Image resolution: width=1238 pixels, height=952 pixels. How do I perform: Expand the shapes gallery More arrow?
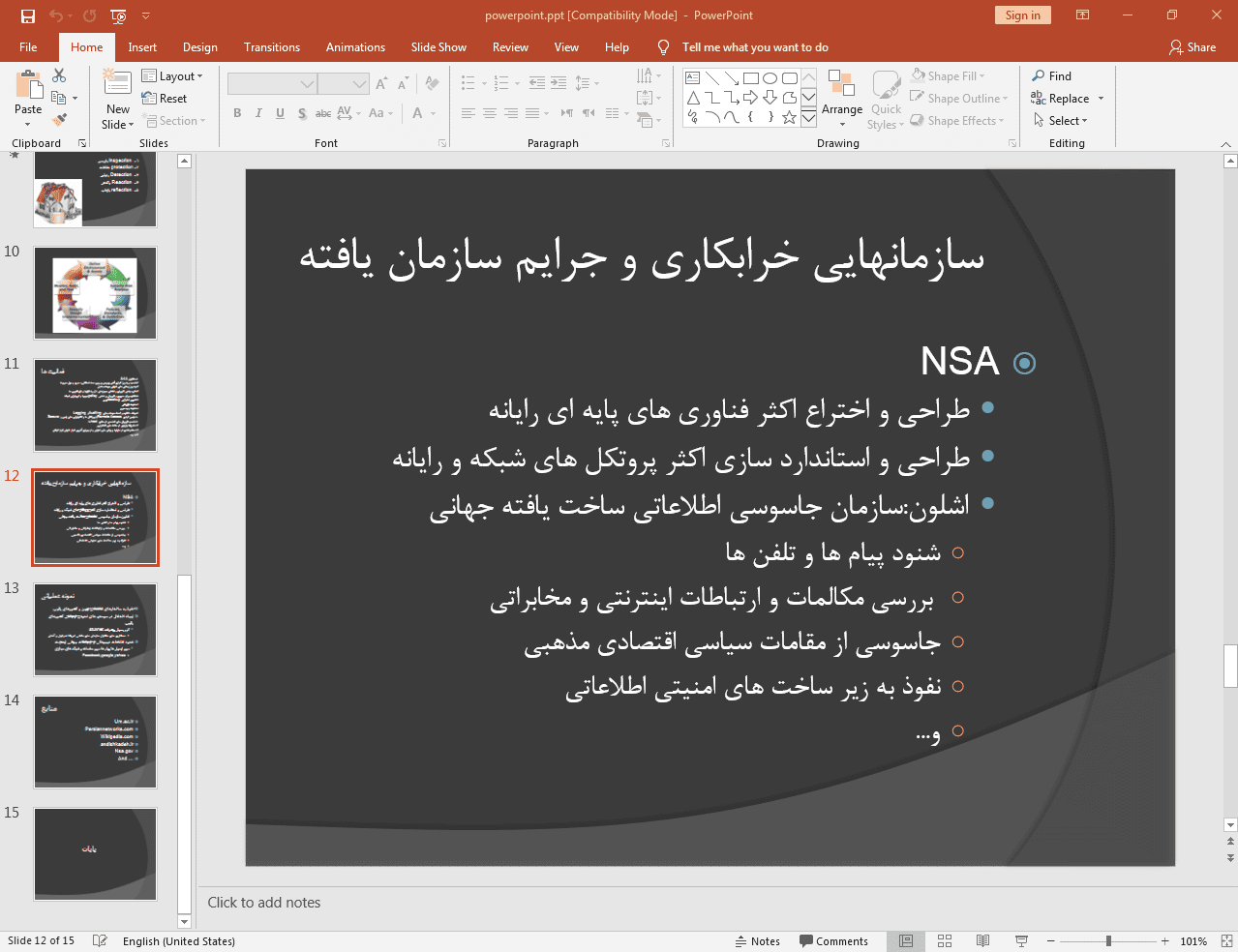pyautogui.click(x=808, y=118)
